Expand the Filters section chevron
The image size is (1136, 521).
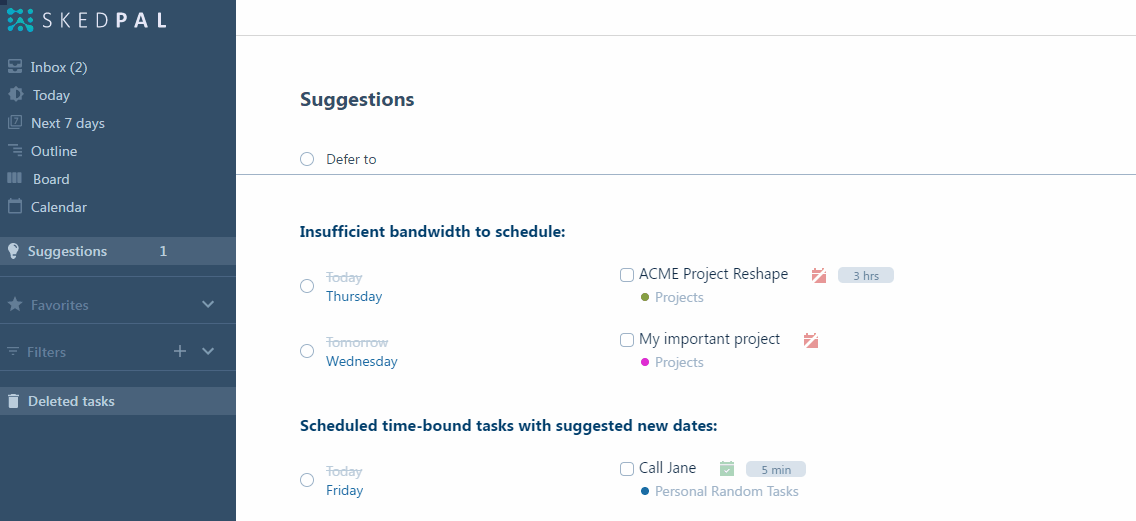pyautogui.click(x=208, y=351)
